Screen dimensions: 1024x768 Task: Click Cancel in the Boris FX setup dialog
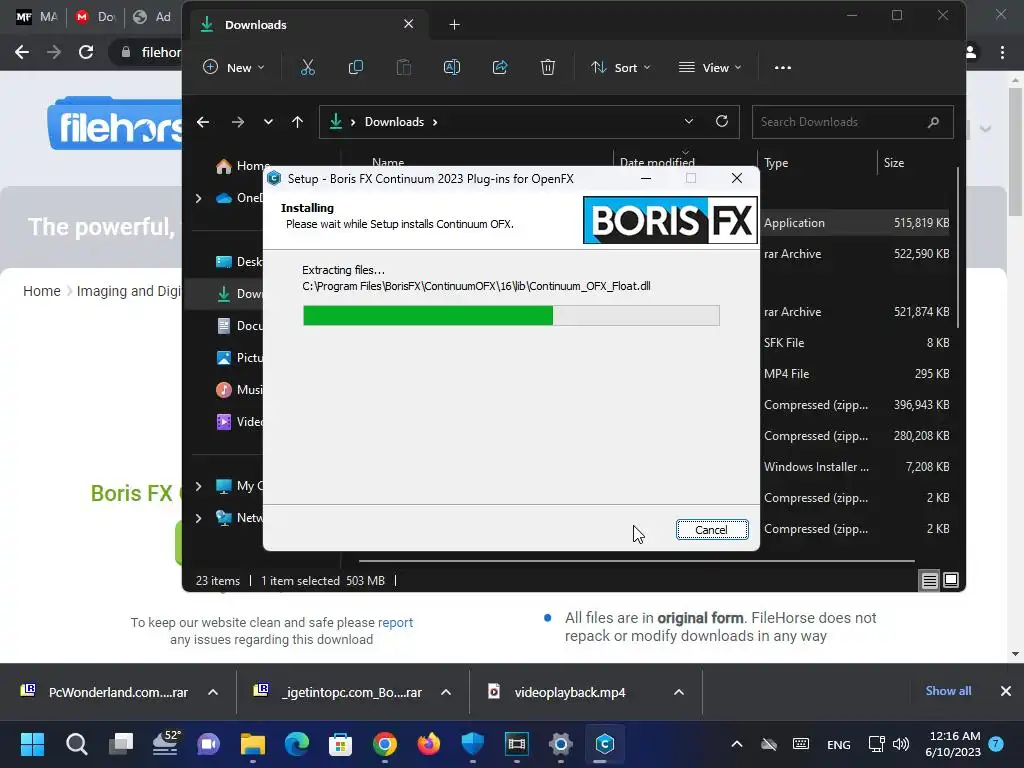coord(712,530)
